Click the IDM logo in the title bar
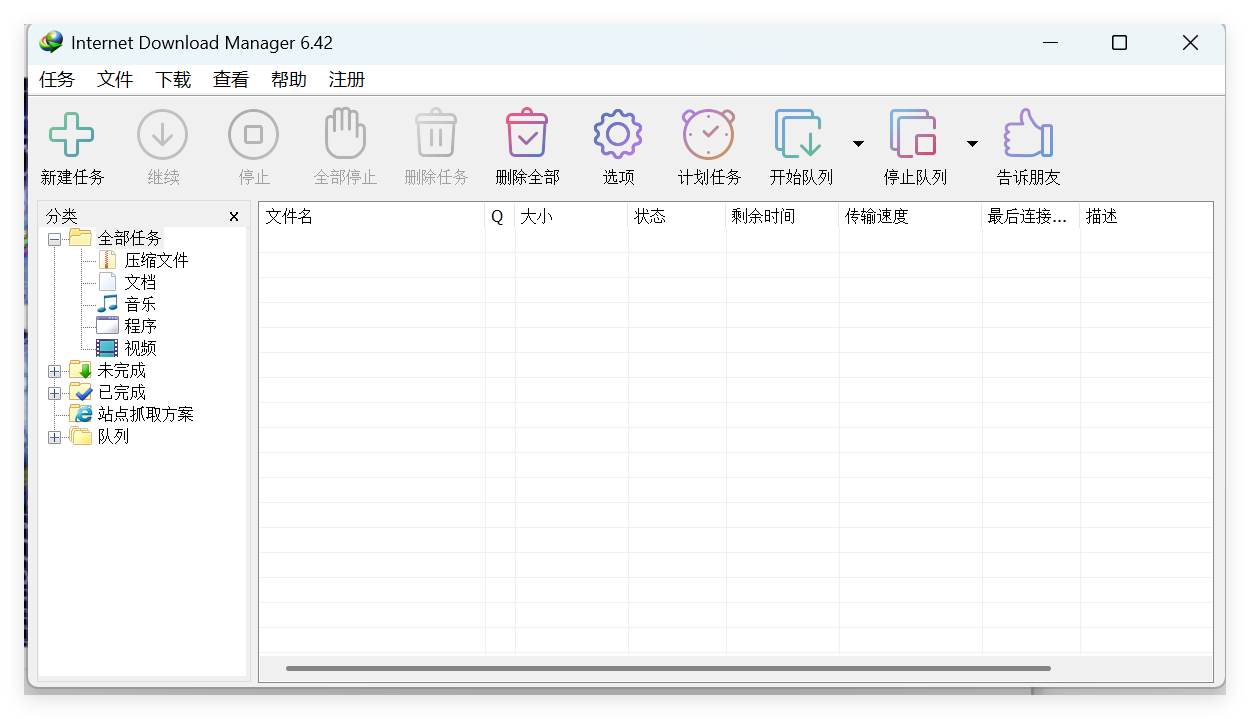The width and height of the screenshot is (1250, 719). (x=51, y=43)
